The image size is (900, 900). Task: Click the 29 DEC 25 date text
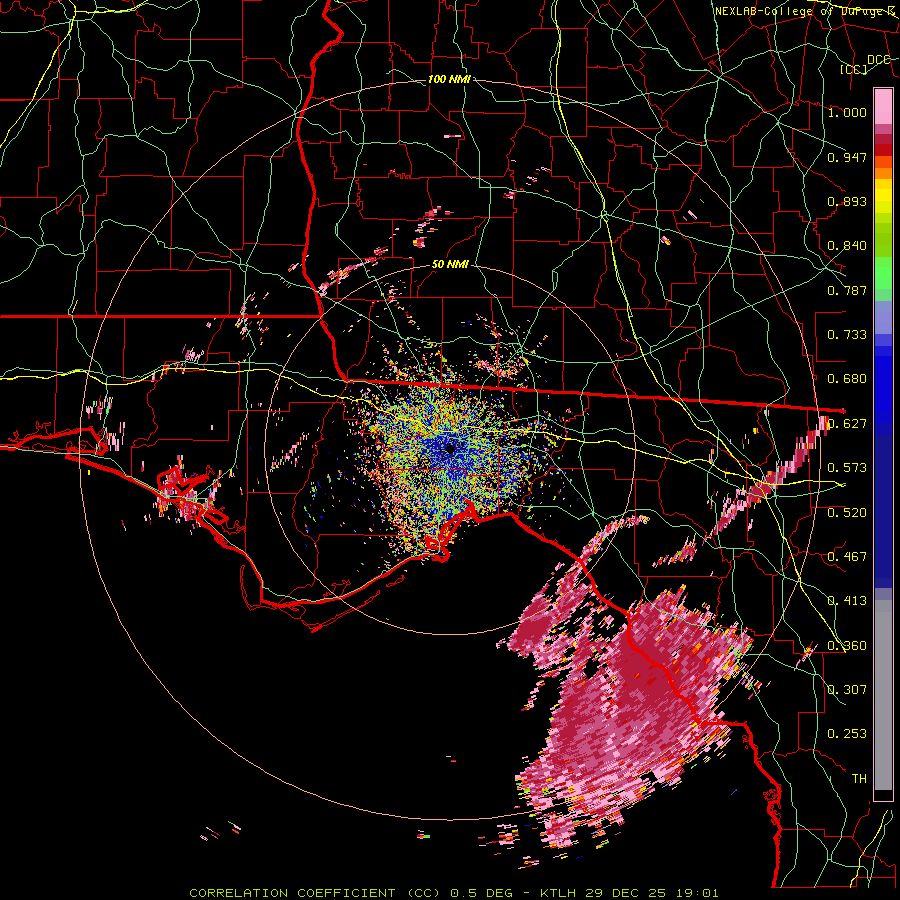(x=624, y=893)
